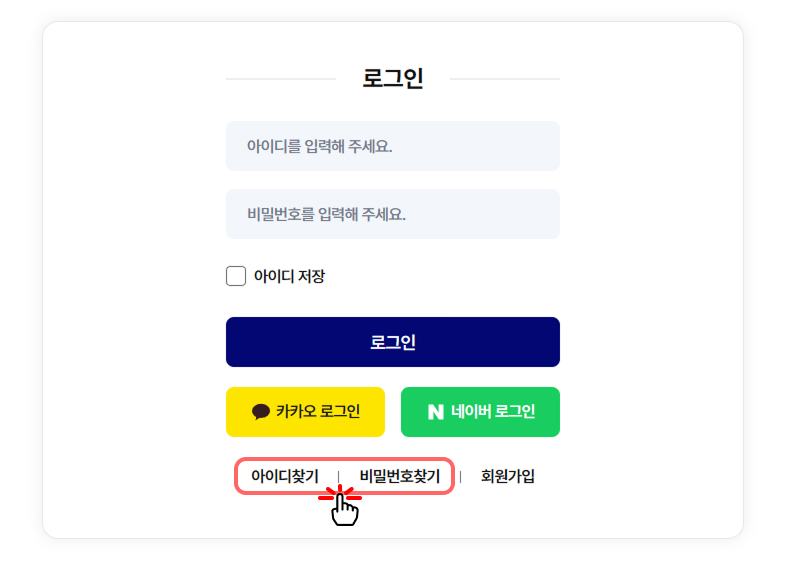This screenshot has height=567, width=794.
Task: Click the 아이디 저장 label text
Action: (289, 277)
